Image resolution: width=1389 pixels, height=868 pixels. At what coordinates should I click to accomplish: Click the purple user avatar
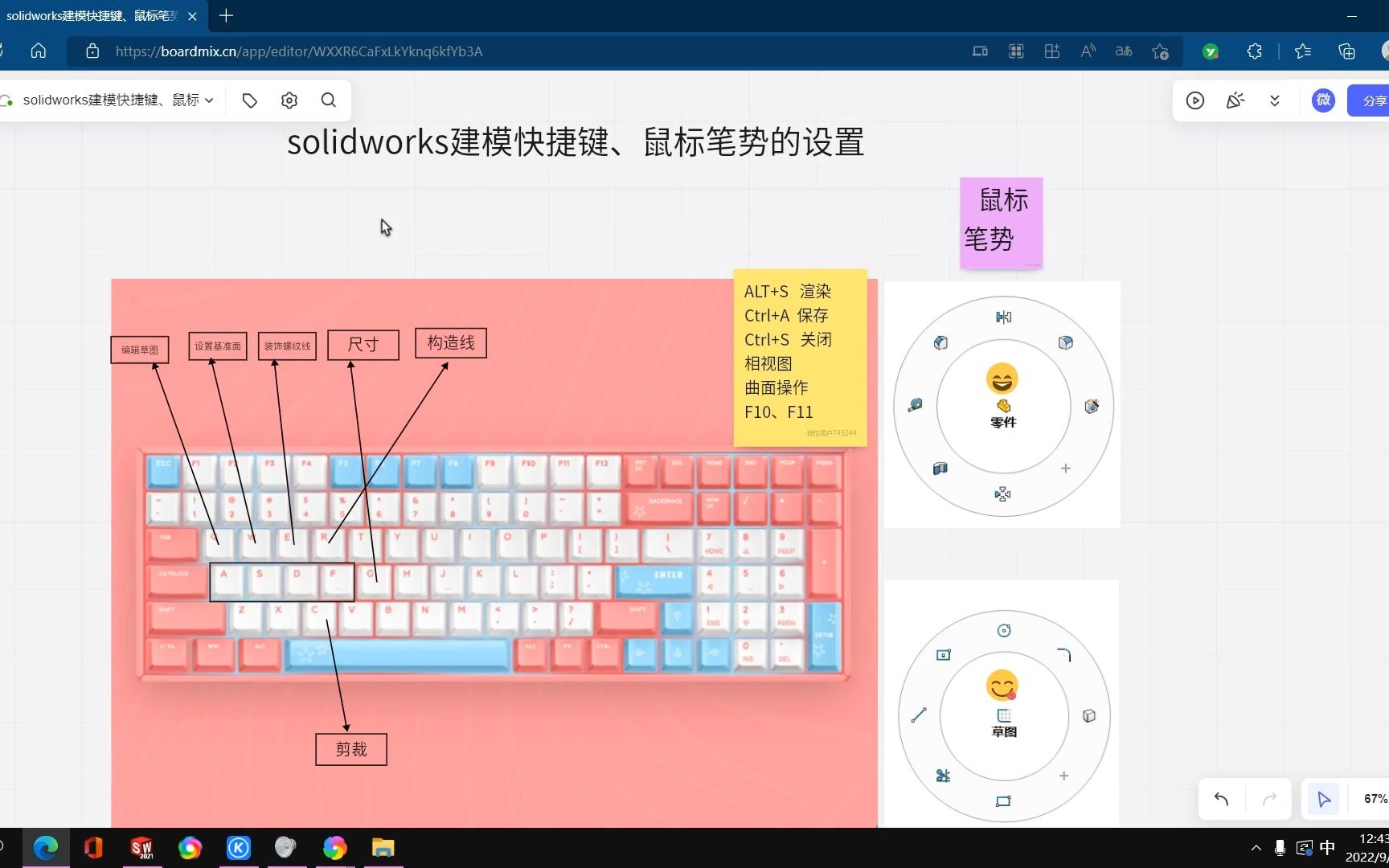tap(1323, 100)
